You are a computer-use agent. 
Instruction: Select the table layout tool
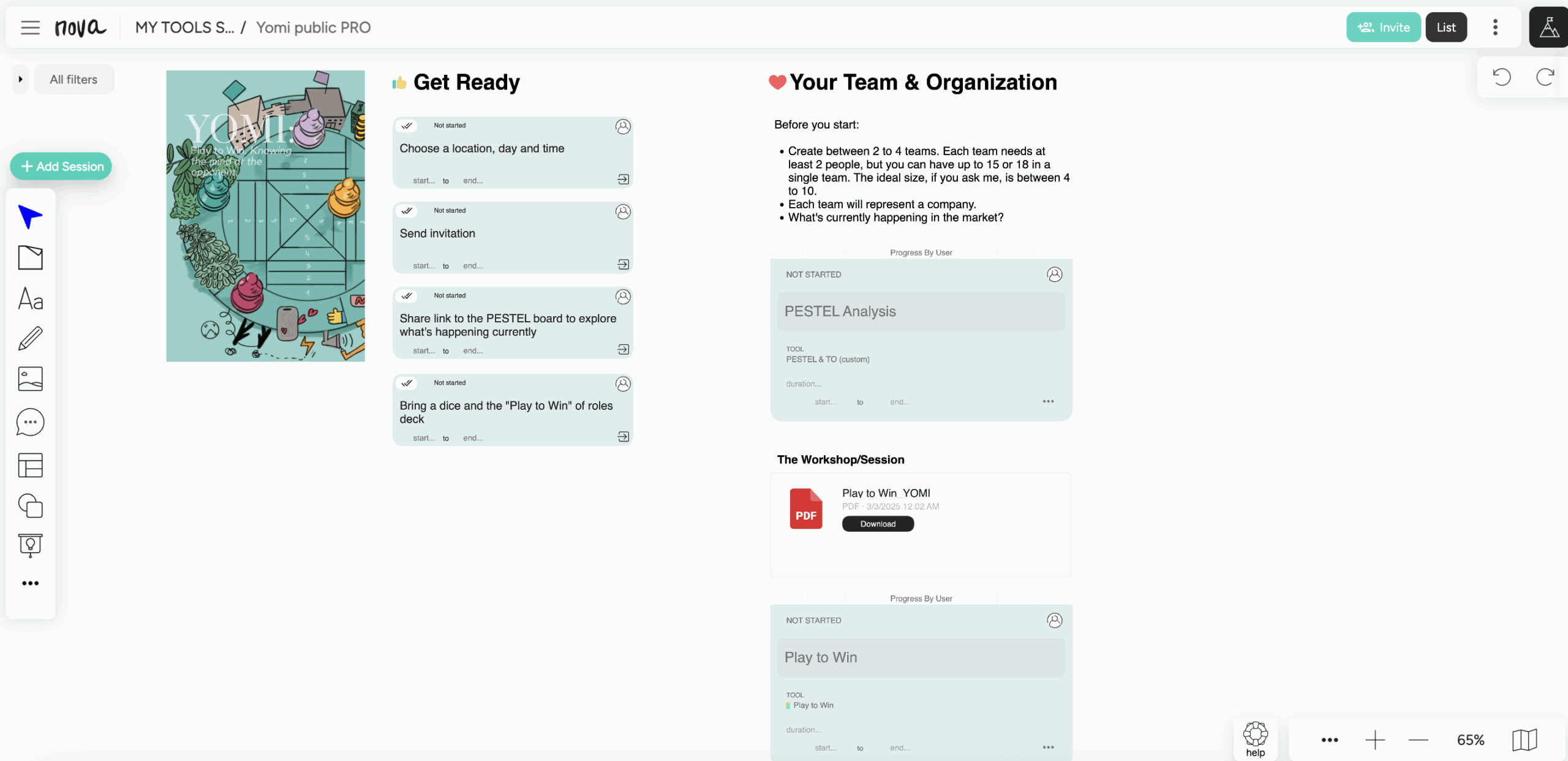tap(30, 465)
